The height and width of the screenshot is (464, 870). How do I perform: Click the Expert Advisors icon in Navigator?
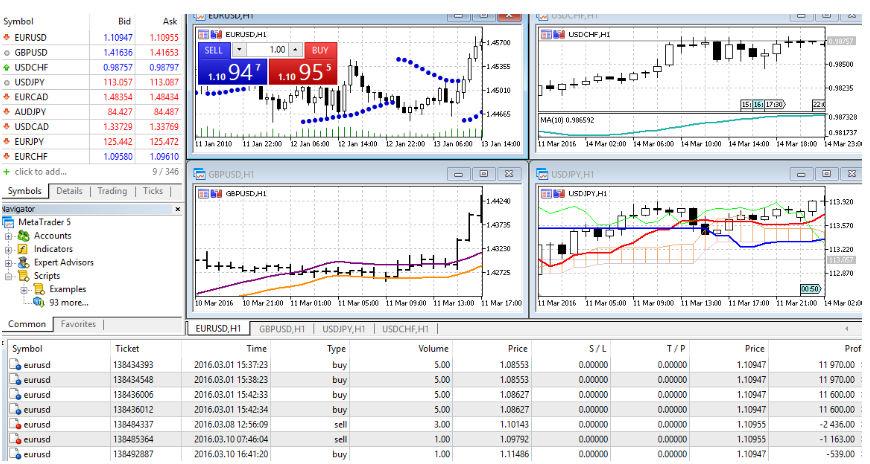(x=23, y=263)
